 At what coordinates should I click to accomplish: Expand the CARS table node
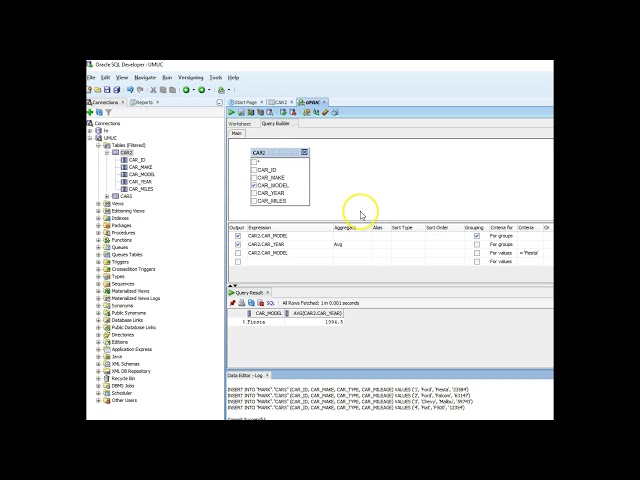click(x=107, y=196)
